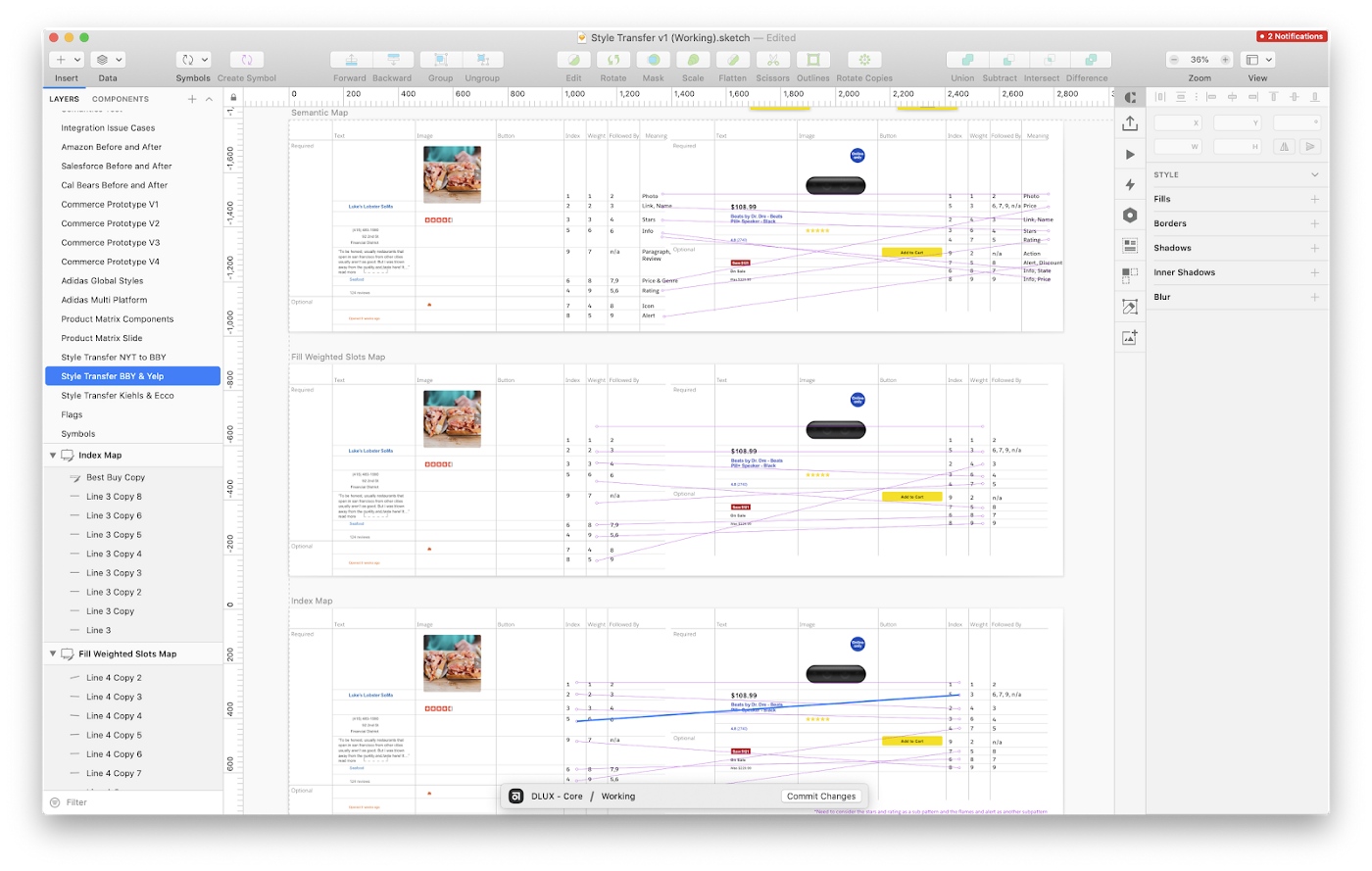Click the Commit Changes button
1372x871 pixels.
[821, 797]
